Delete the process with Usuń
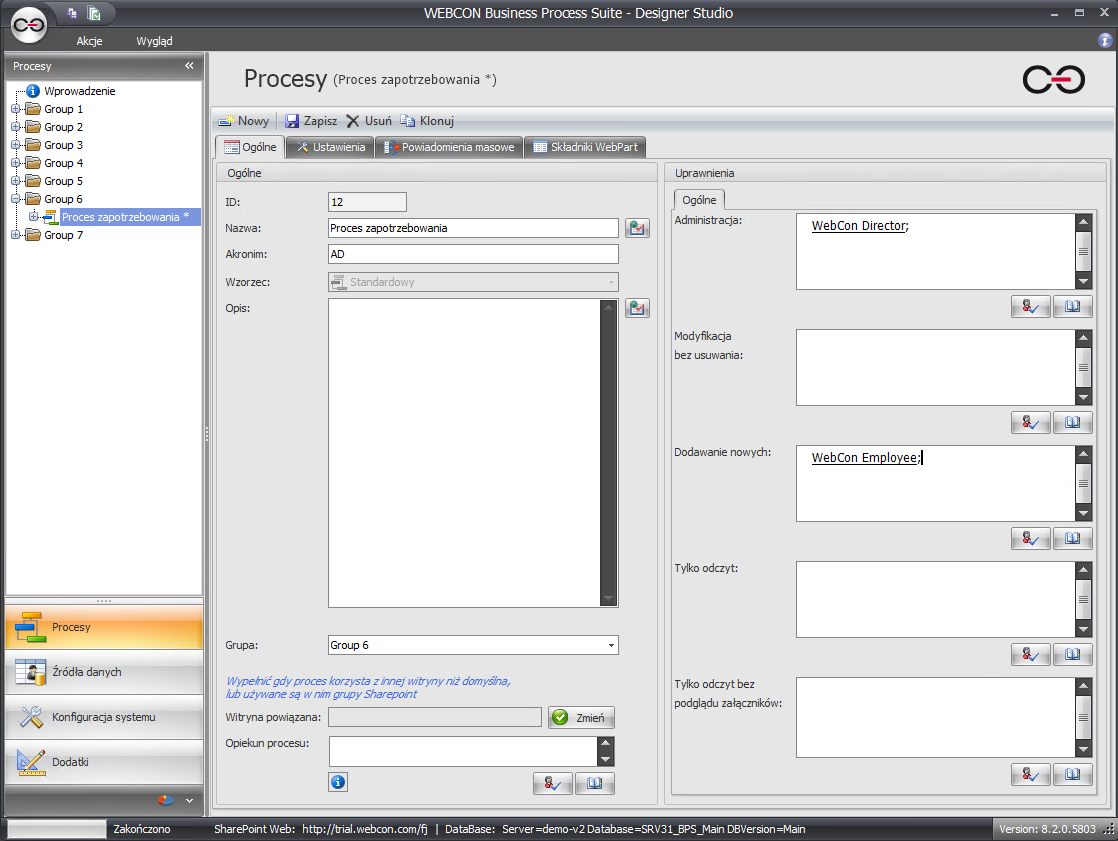This screenshot has height=841, width=1118. pyautogui.click(x=369, y=121)
